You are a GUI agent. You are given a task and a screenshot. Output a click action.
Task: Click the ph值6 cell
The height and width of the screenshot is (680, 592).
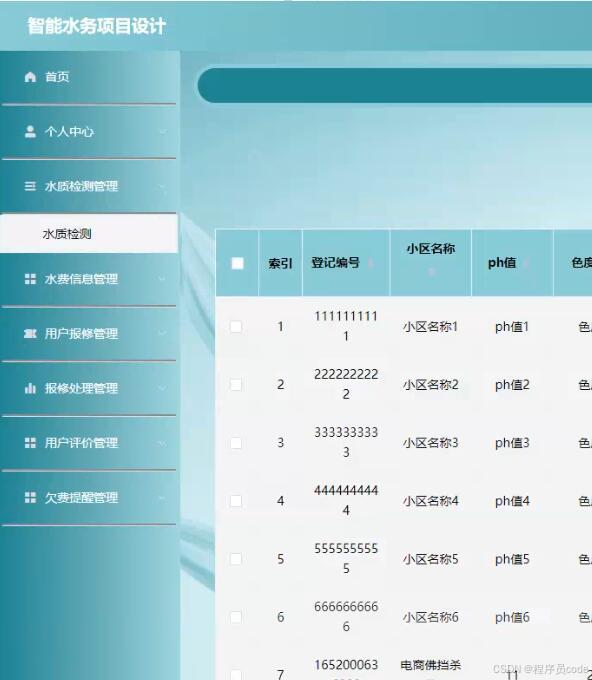click(x=512, y=617)
